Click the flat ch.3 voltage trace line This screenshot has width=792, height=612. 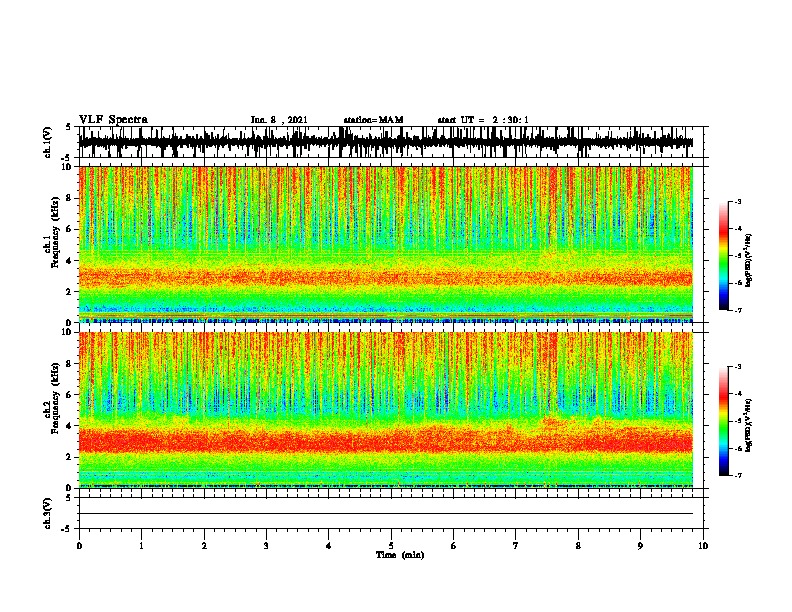pyautogui.click(x=386, y=514)
